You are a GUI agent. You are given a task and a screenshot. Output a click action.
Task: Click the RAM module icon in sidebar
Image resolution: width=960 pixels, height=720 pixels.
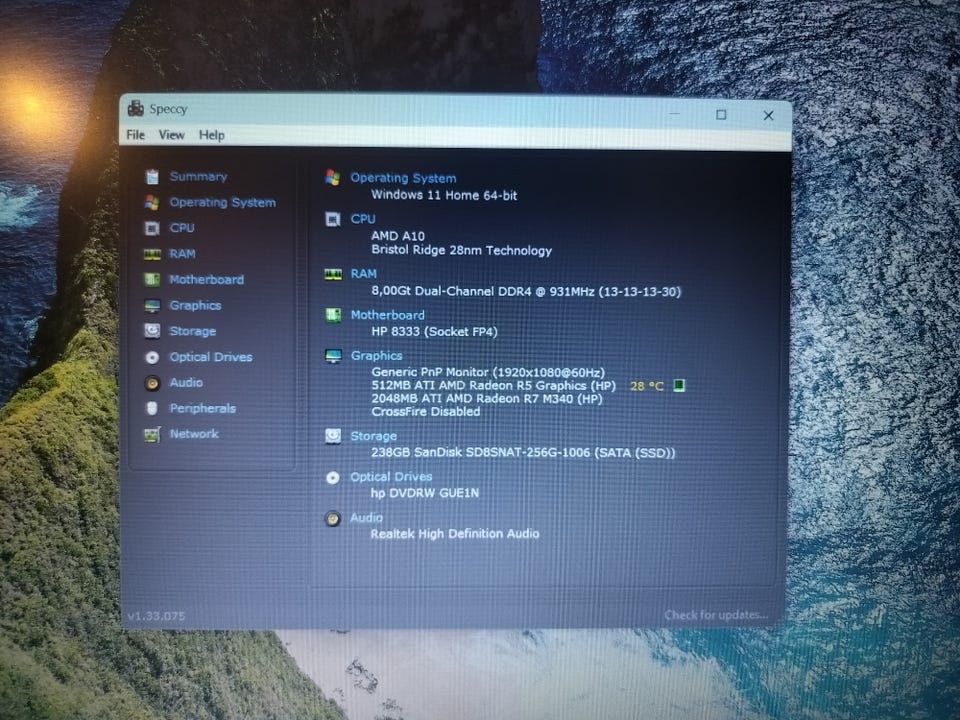[x=152, y=254]
